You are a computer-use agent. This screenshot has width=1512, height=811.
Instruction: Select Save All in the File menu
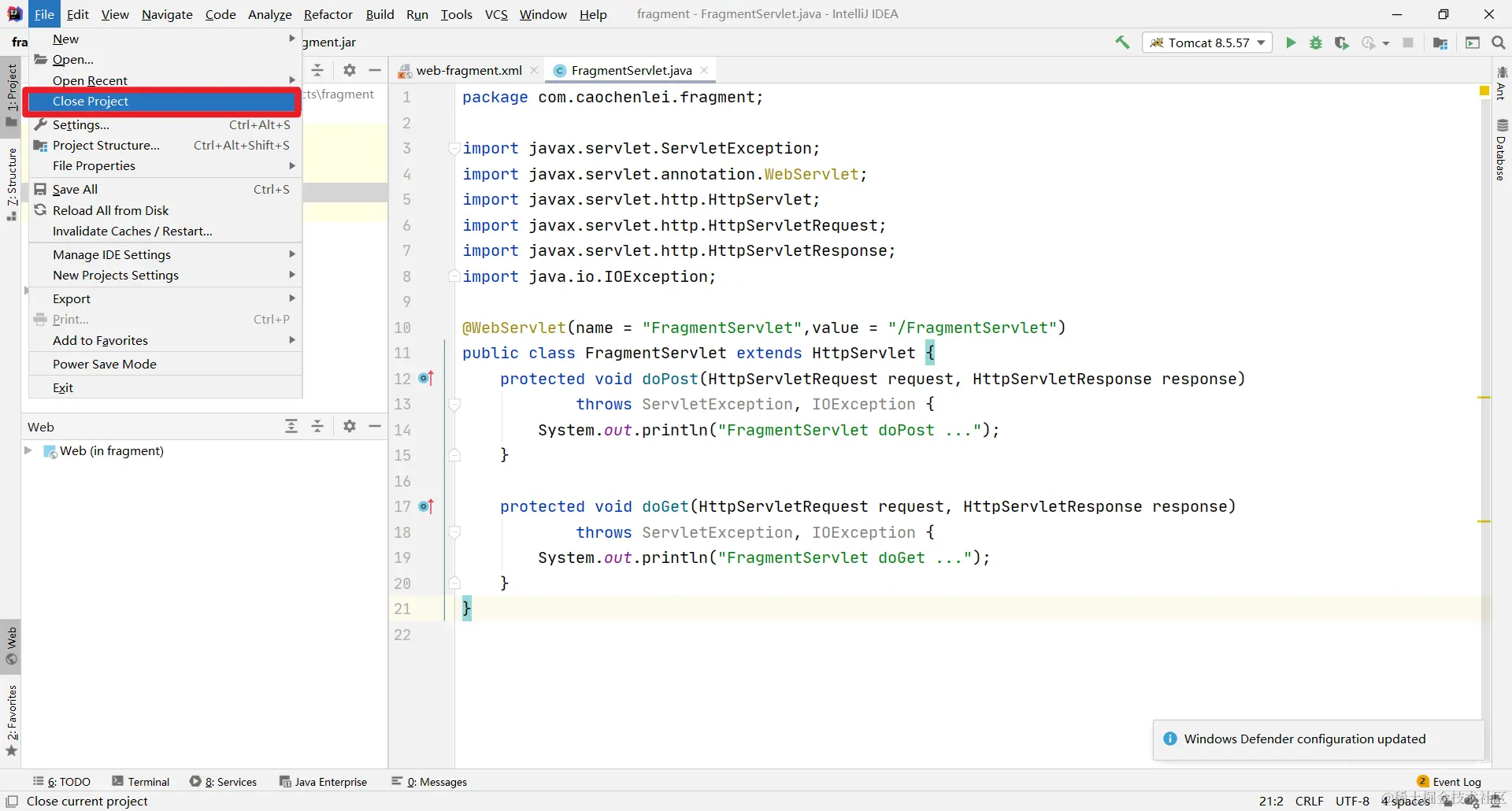pos(165,189)
